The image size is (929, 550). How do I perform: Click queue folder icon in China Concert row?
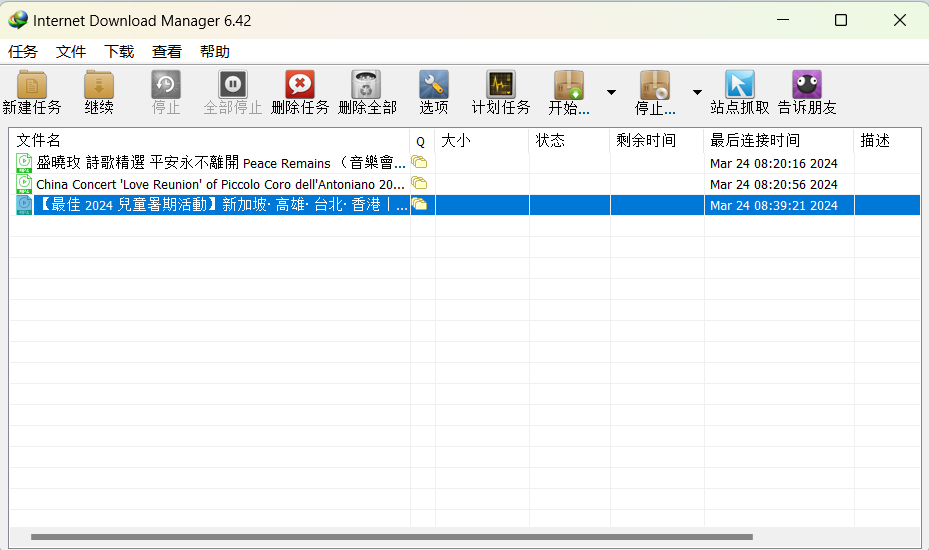click(419, 183)
